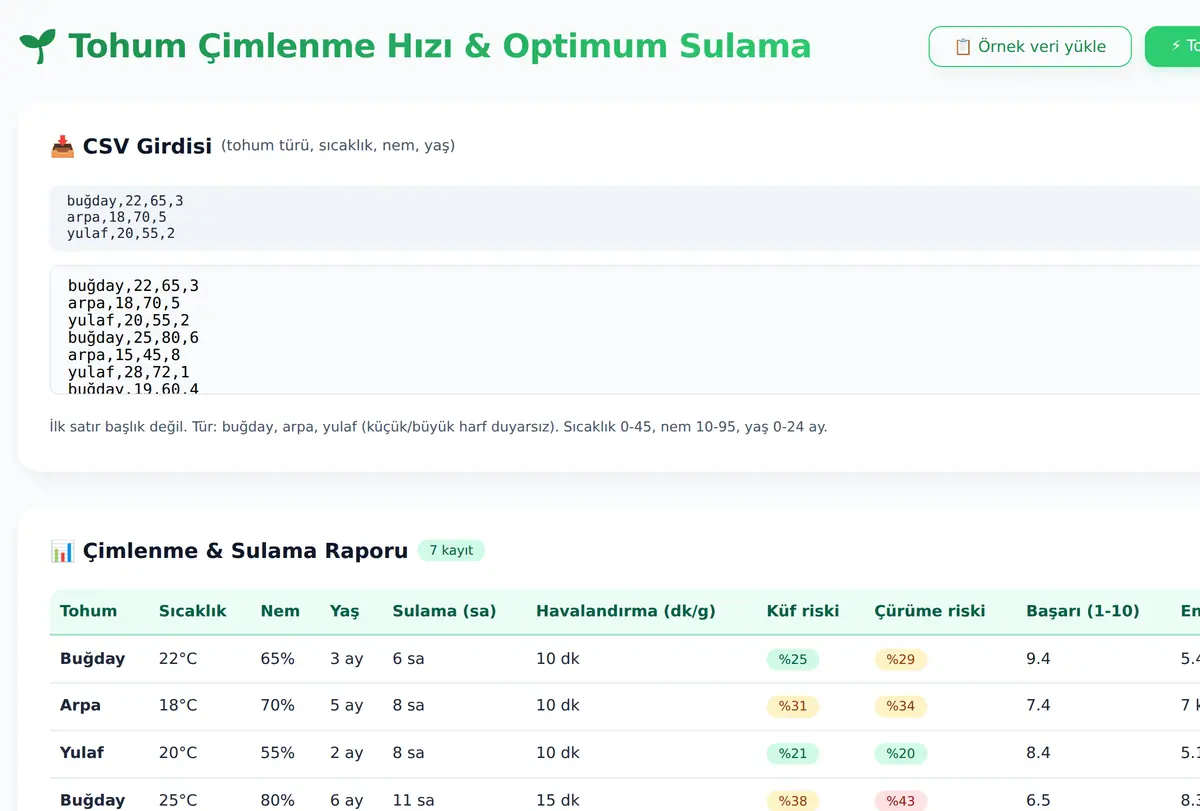Click the inbox icon next to CSV Girdisi
Viewport: 1200px width, 811px height.
pos(62,147)
